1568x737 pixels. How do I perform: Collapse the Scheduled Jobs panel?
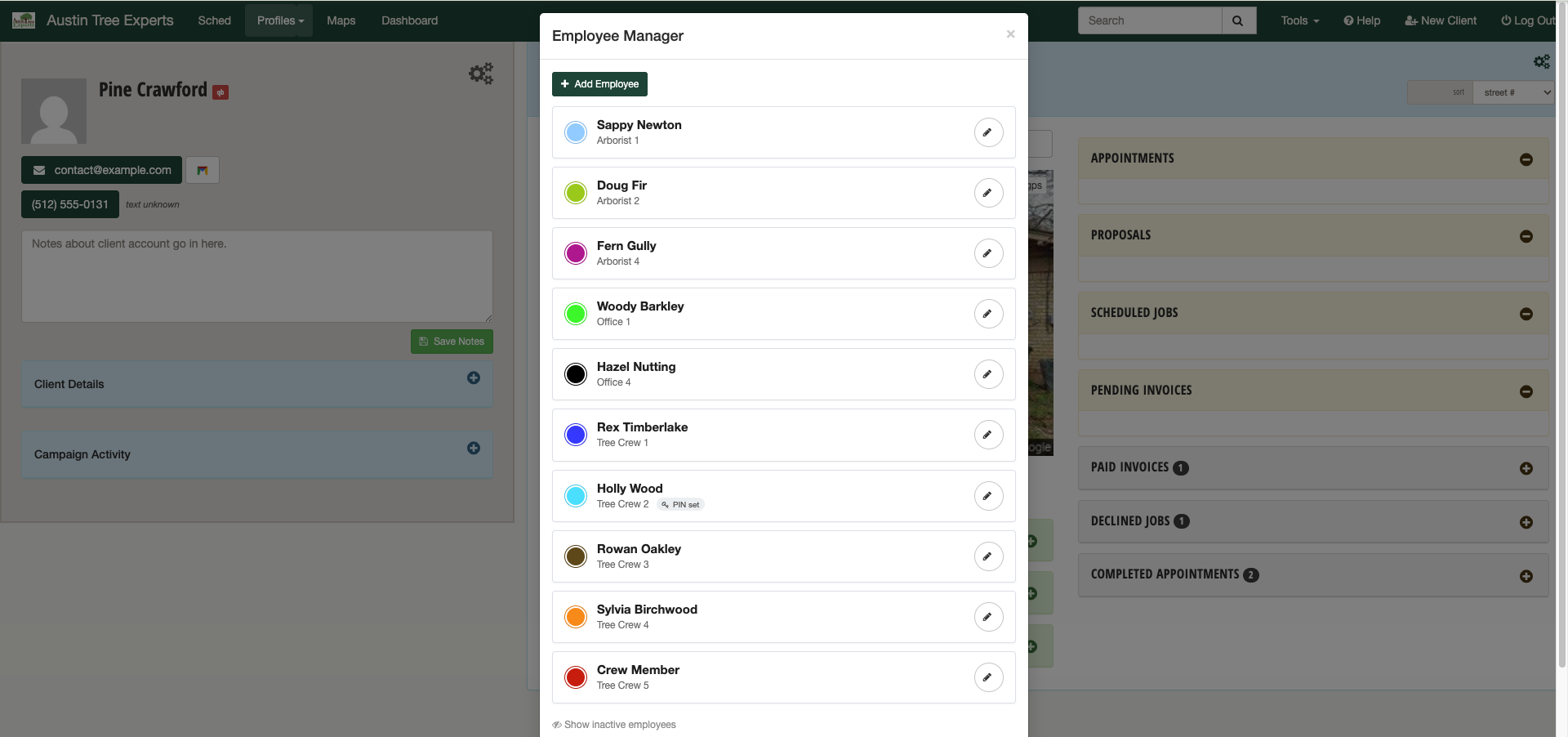[1526, 314]
